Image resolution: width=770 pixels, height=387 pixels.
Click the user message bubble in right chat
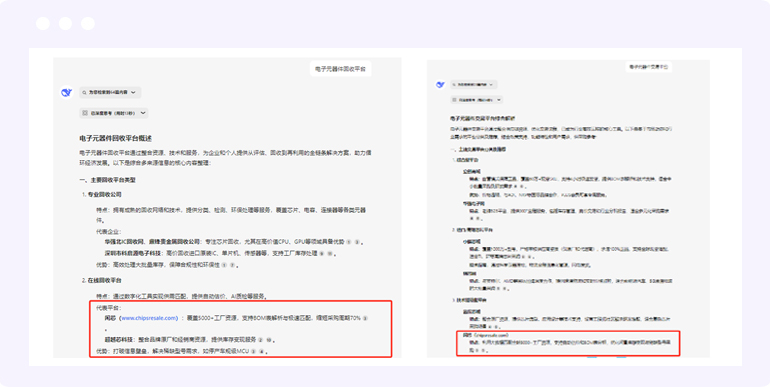click(x=649, y=67)
